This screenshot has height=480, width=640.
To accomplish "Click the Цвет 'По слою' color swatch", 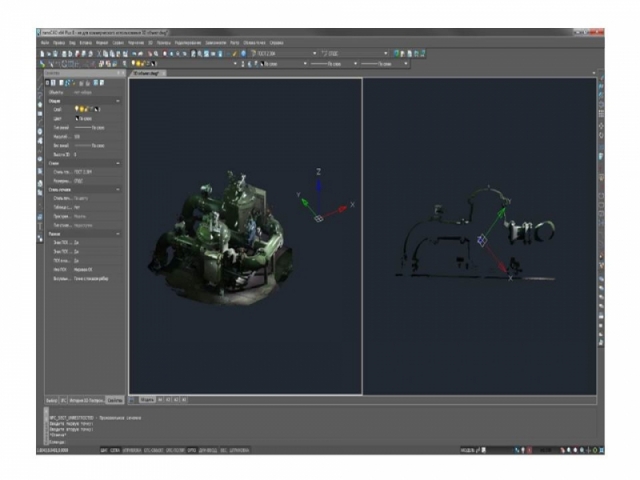I will click(x=79, y=118).
